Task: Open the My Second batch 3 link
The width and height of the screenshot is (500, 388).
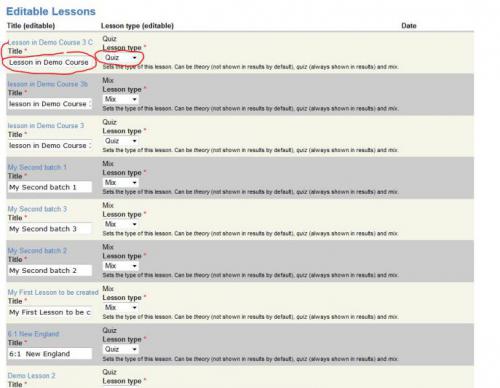Action: click(x=37, y=209)
